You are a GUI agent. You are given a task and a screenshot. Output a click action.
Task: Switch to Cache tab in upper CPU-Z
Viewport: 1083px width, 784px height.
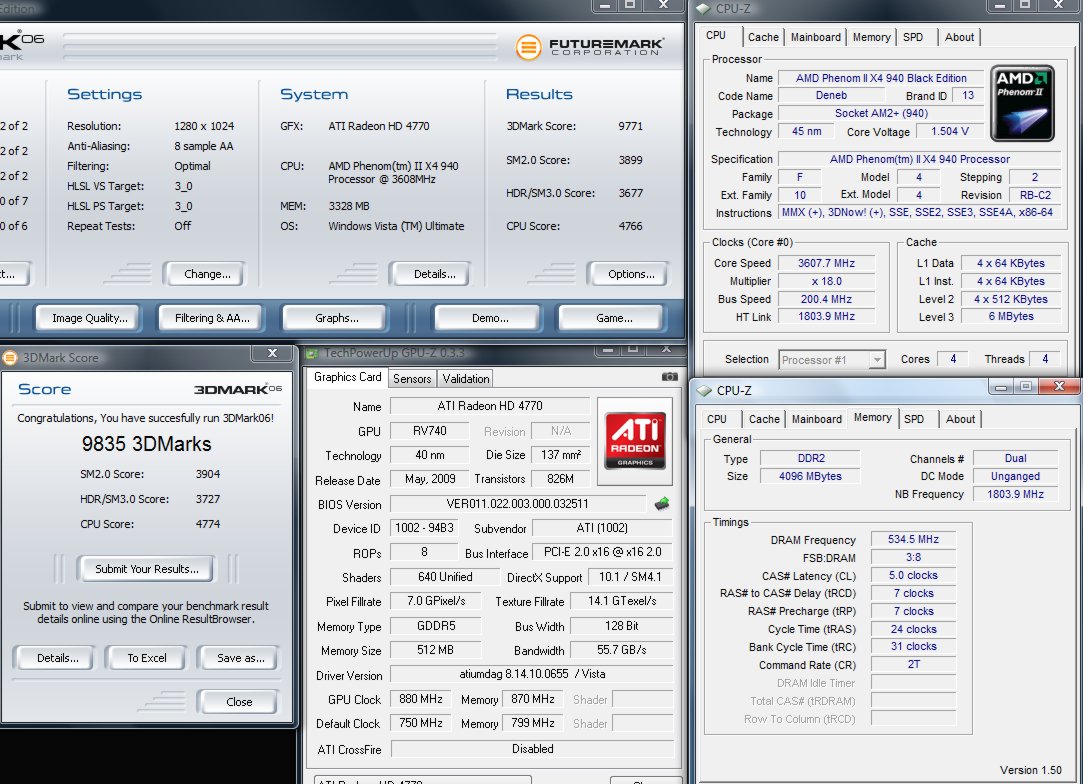click(763, 37)
